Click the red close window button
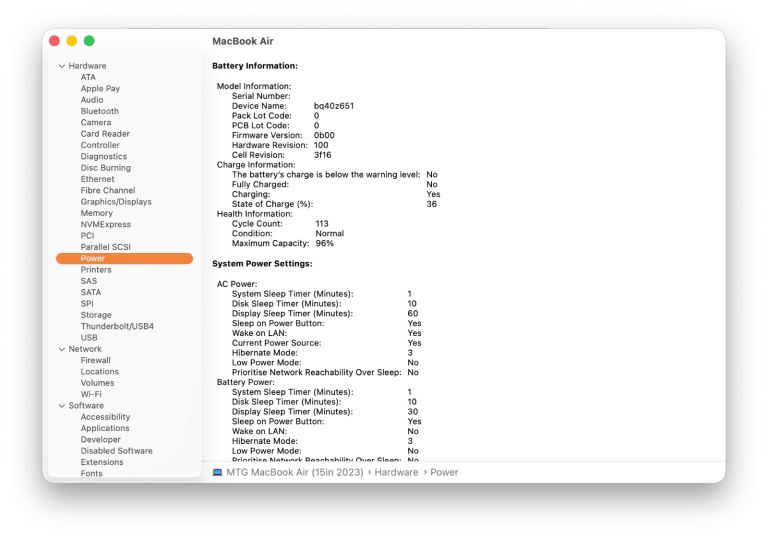The image size is (768, 539). [x=55, y=41]
